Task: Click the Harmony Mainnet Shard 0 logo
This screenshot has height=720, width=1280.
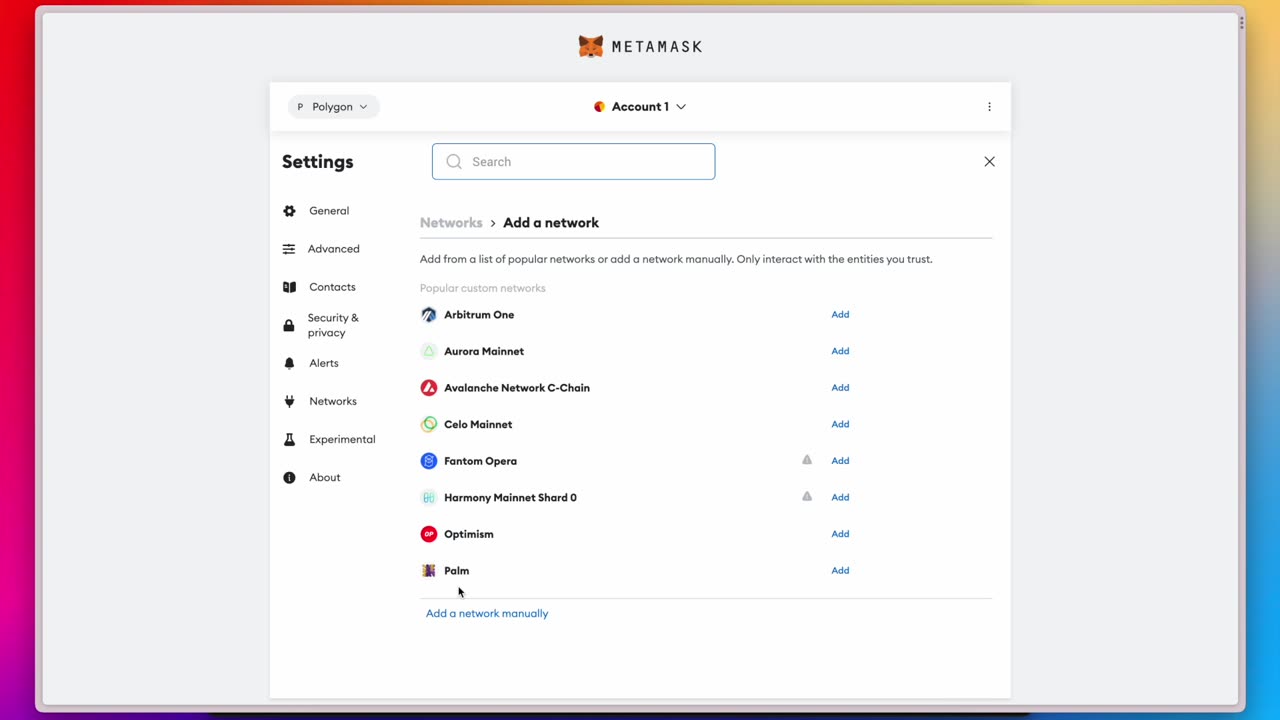Action: click(429, 497)
